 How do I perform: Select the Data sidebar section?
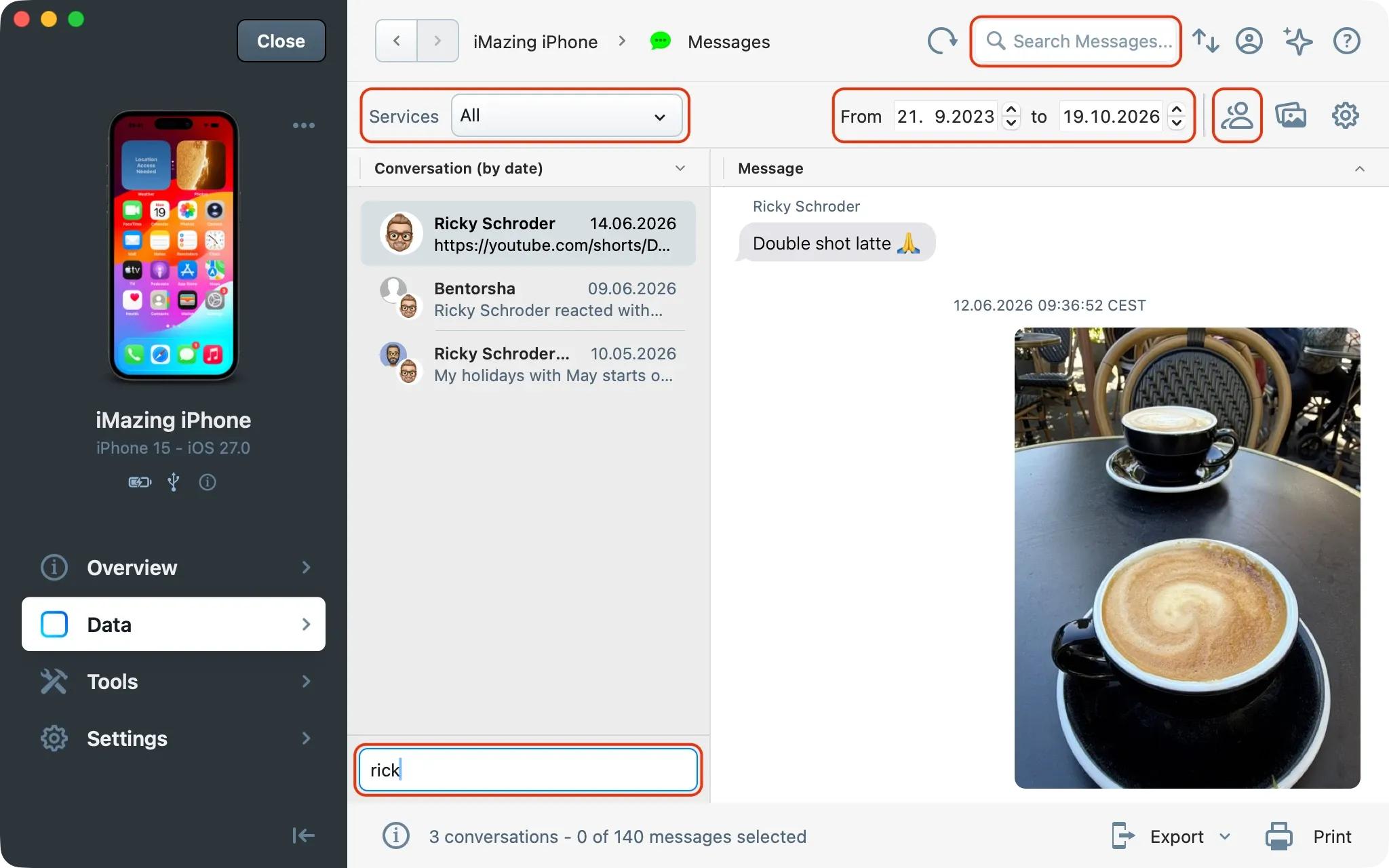click(x=174, y=625)
